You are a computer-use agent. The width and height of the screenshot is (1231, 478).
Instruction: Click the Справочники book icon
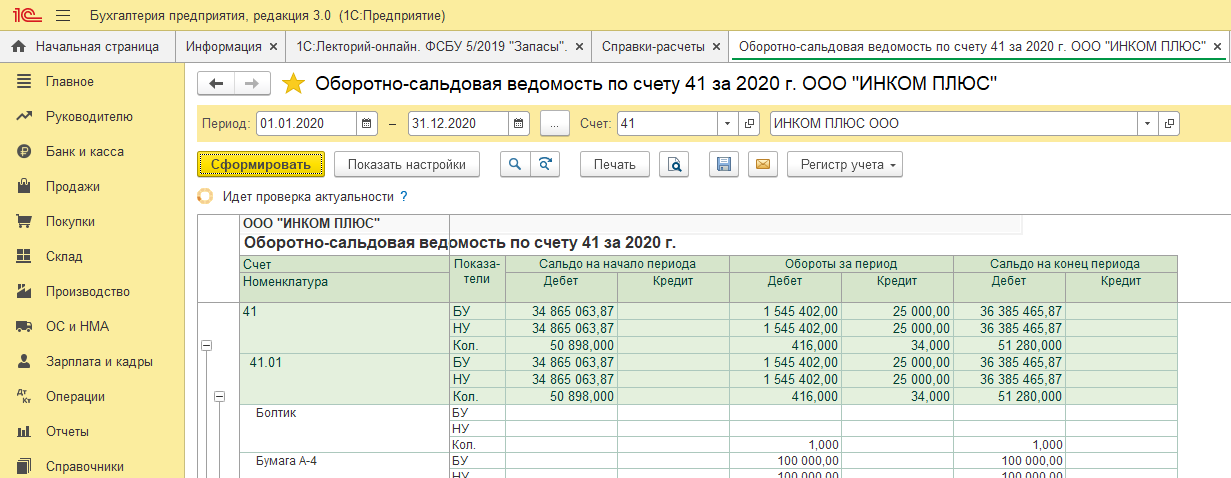(25, 466)
